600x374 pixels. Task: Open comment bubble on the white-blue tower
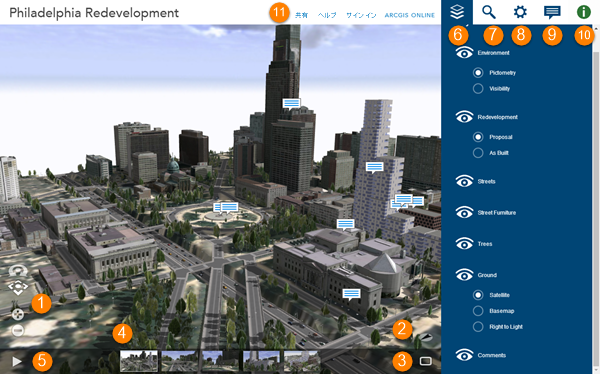[374, 167]
